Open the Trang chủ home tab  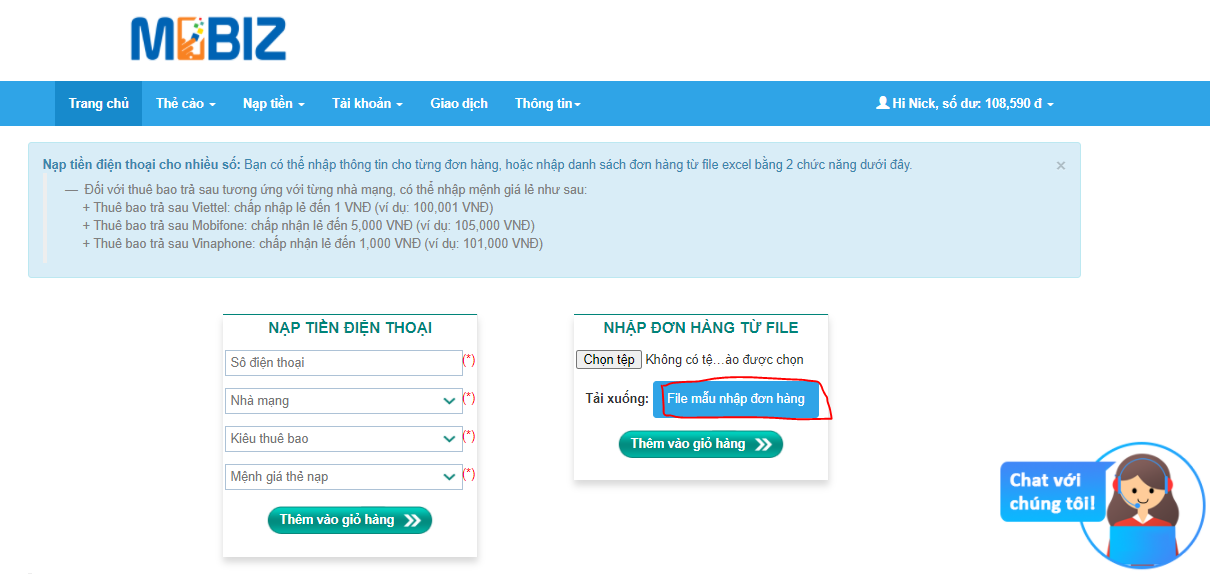[98, 104]
